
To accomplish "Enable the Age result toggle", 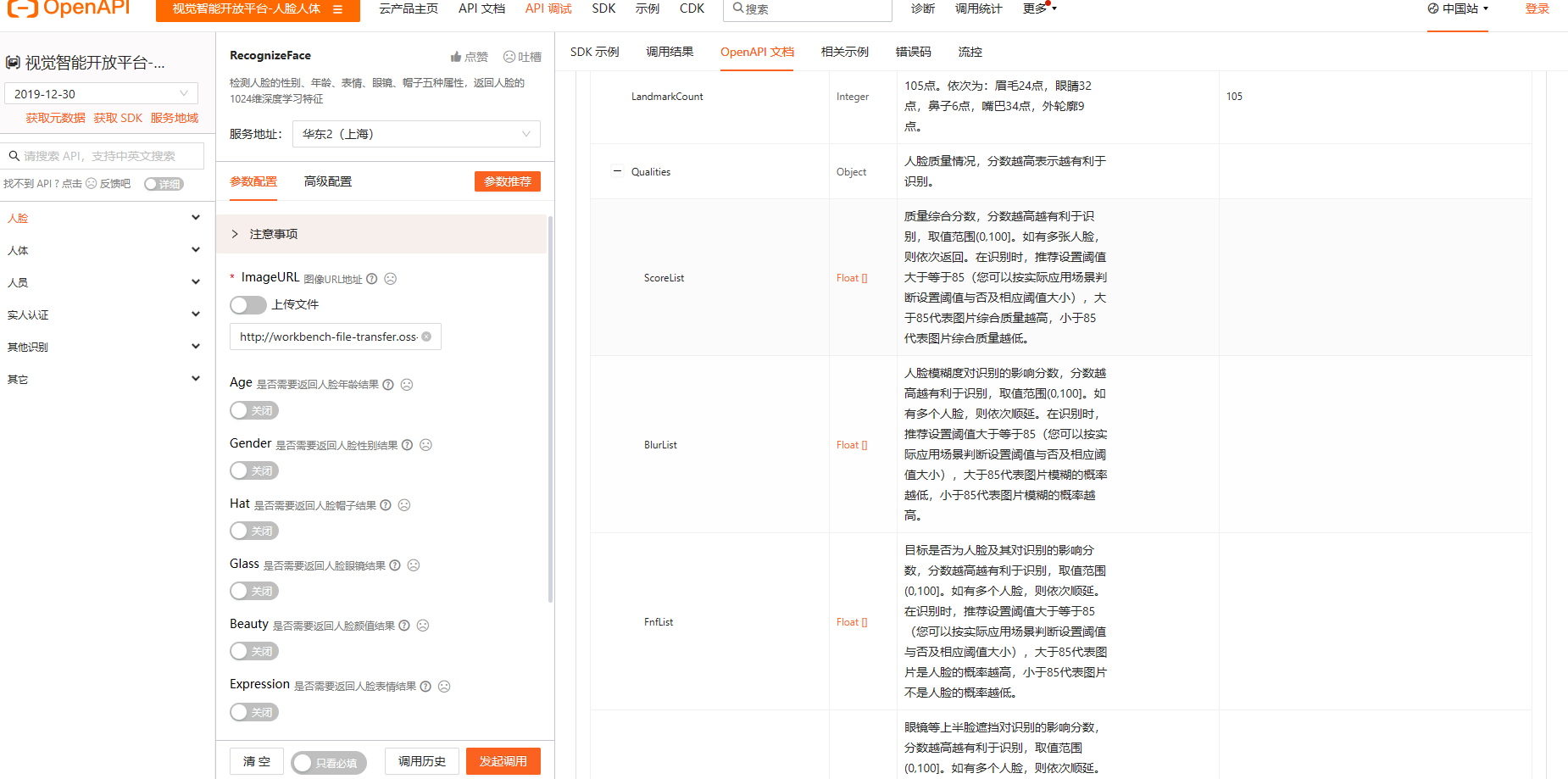I will coord(254,410).
